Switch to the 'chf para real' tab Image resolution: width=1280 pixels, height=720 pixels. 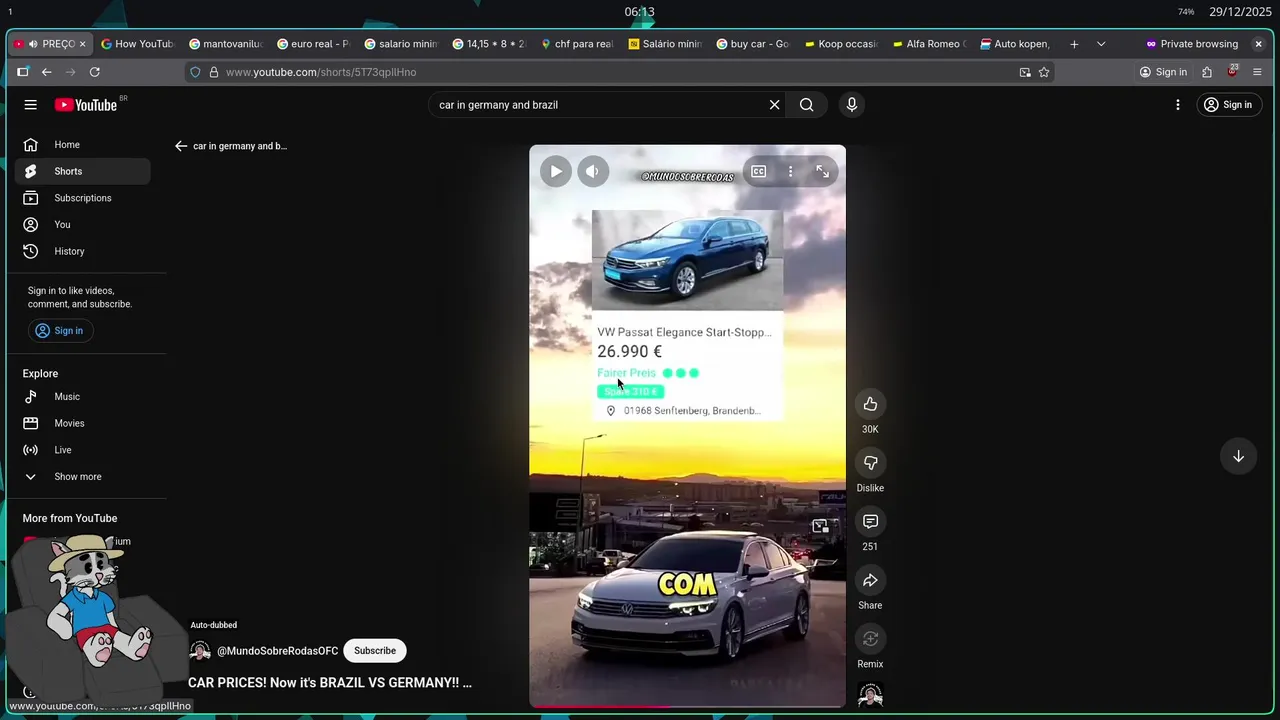[x=577, y=44]
